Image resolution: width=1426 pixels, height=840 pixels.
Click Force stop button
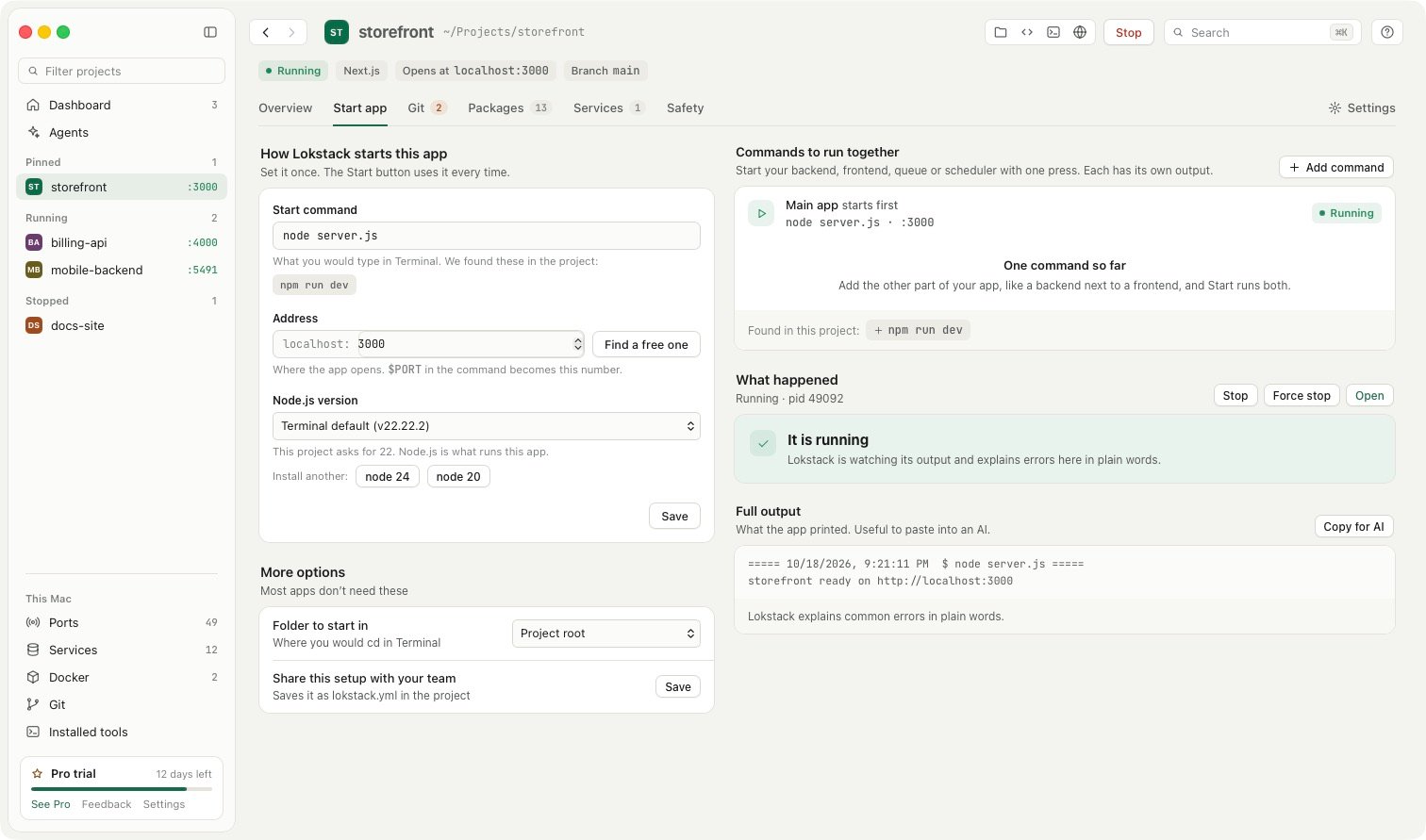click(1302, 396)
